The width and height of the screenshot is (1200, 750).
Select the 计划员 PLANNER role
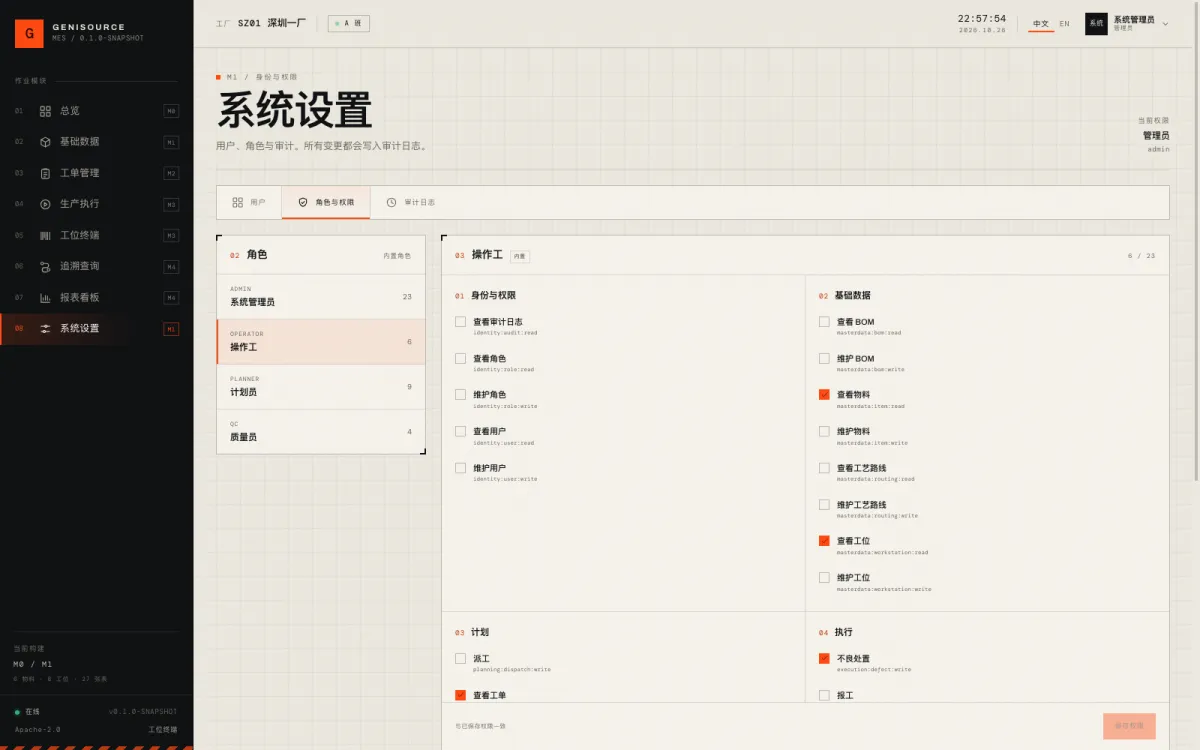tap(321, 387)
